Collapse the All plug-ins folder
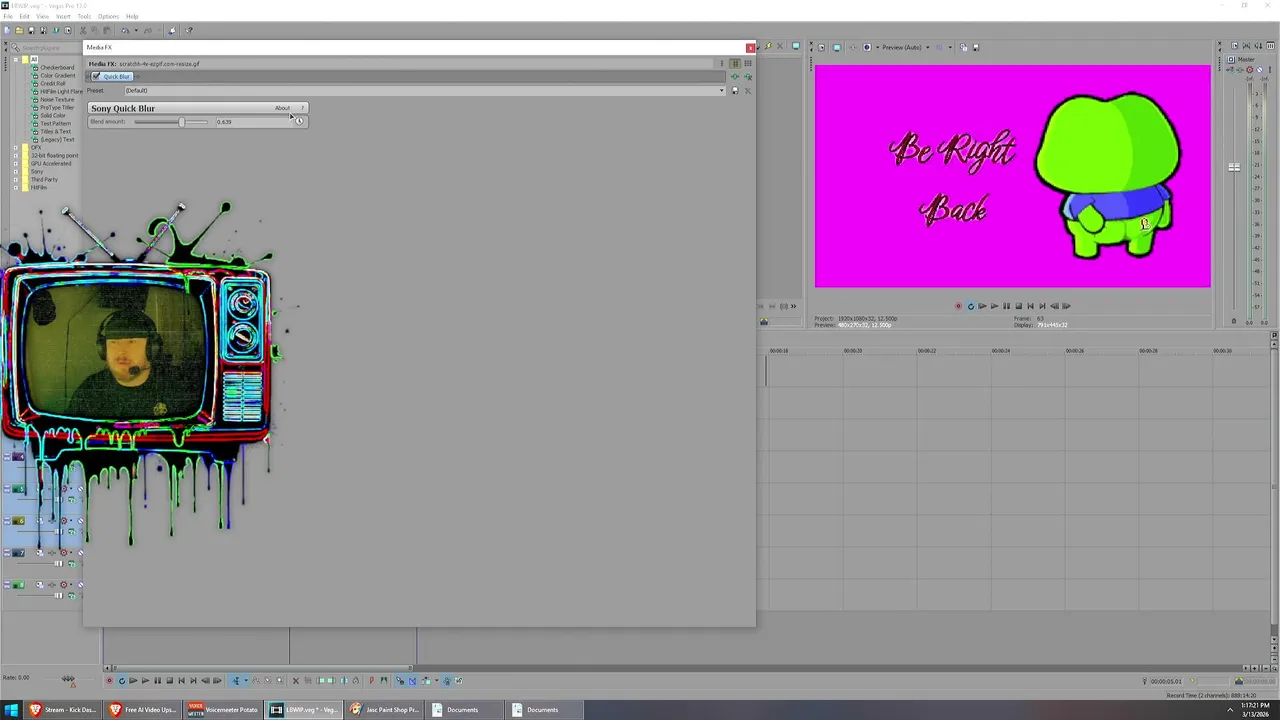Viewport: 1280px width, 720px height. pos(15,60)
